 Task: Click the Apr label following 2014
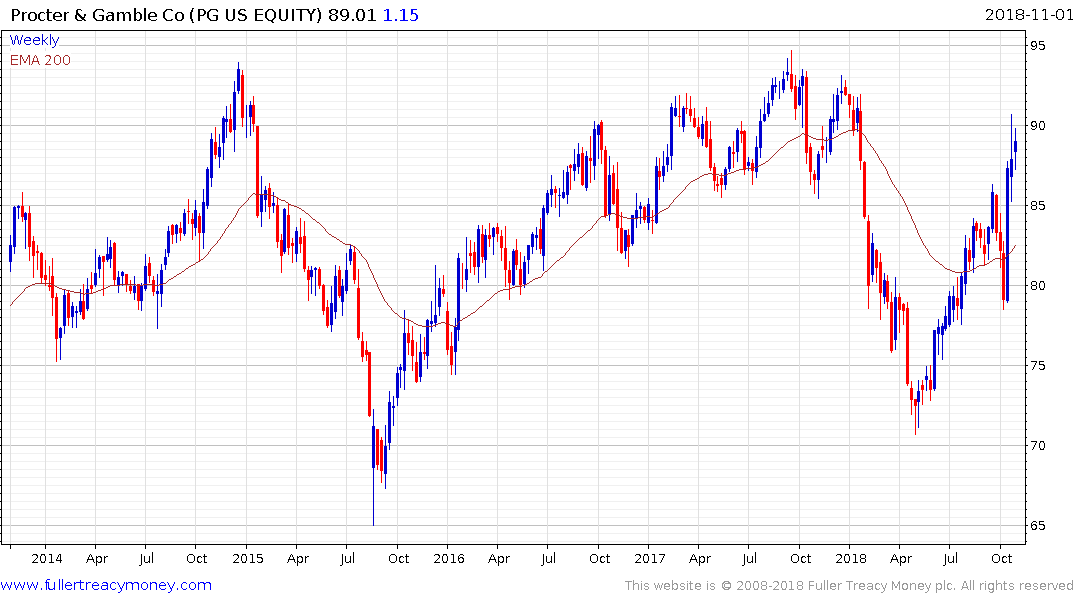tap(97, 559)
